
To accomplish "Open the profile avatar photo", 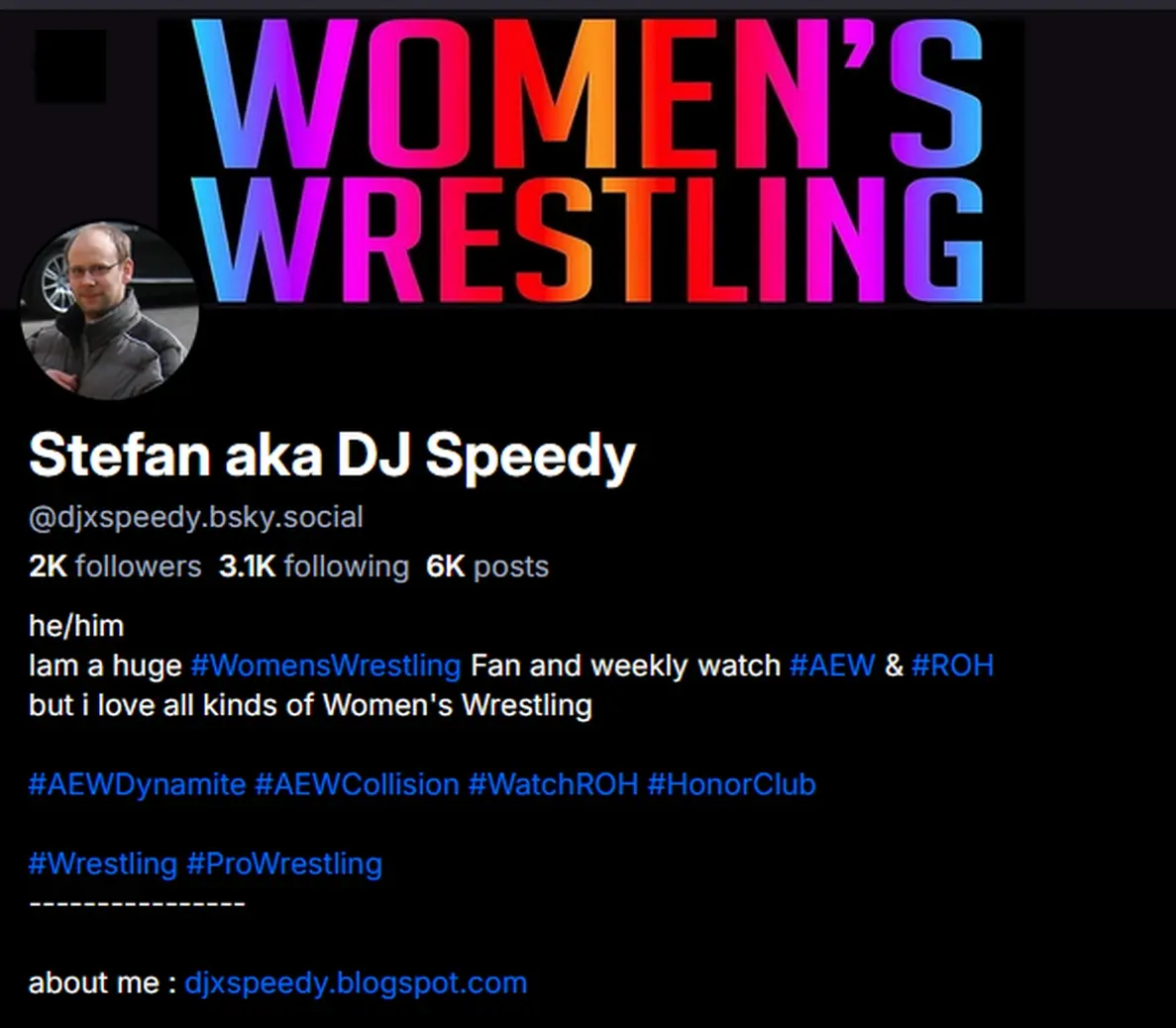I will click(110, 310).
